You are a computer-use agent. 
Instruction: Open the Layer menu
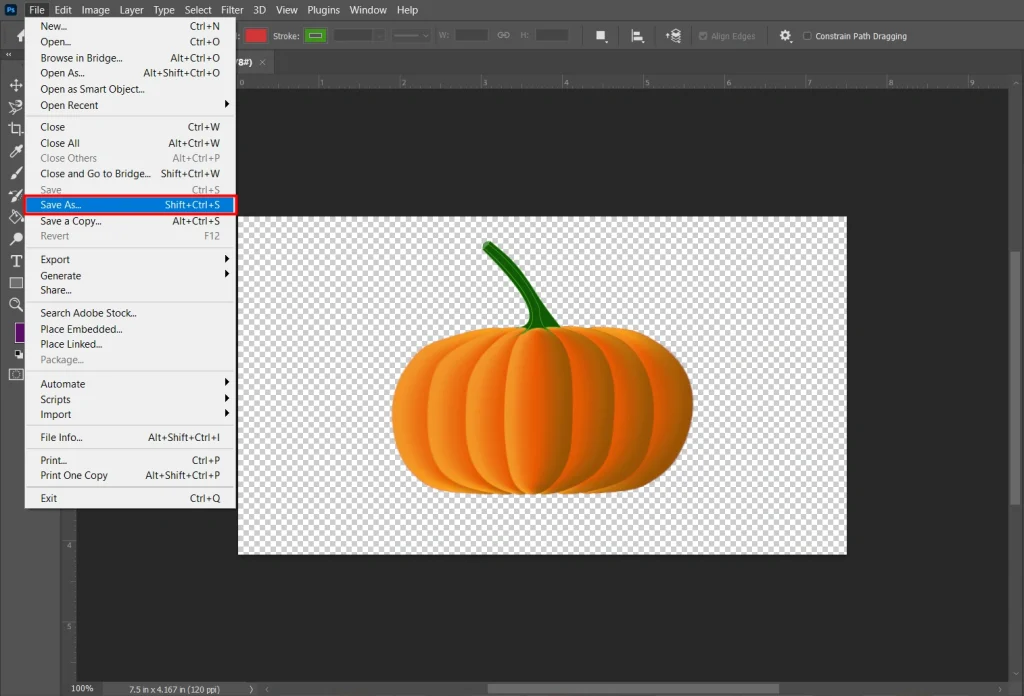131,10
